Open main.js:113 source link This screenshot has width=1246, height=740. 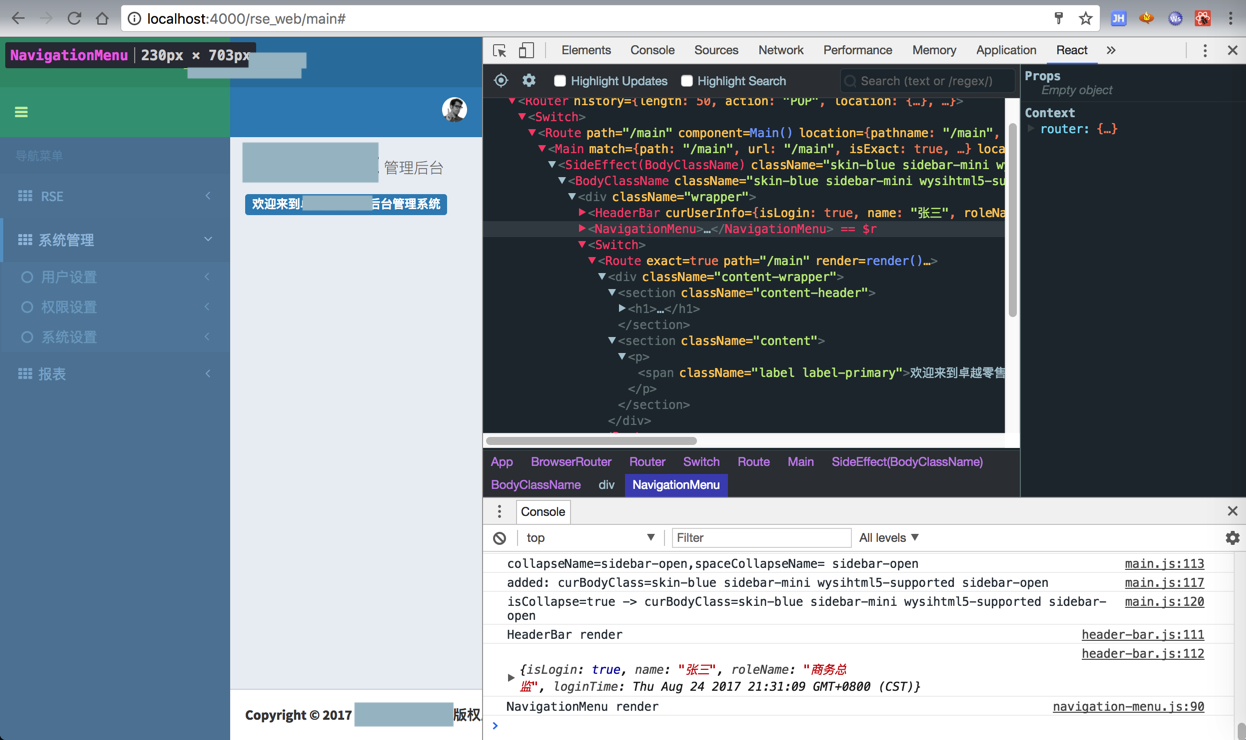tap(1164, 564)
